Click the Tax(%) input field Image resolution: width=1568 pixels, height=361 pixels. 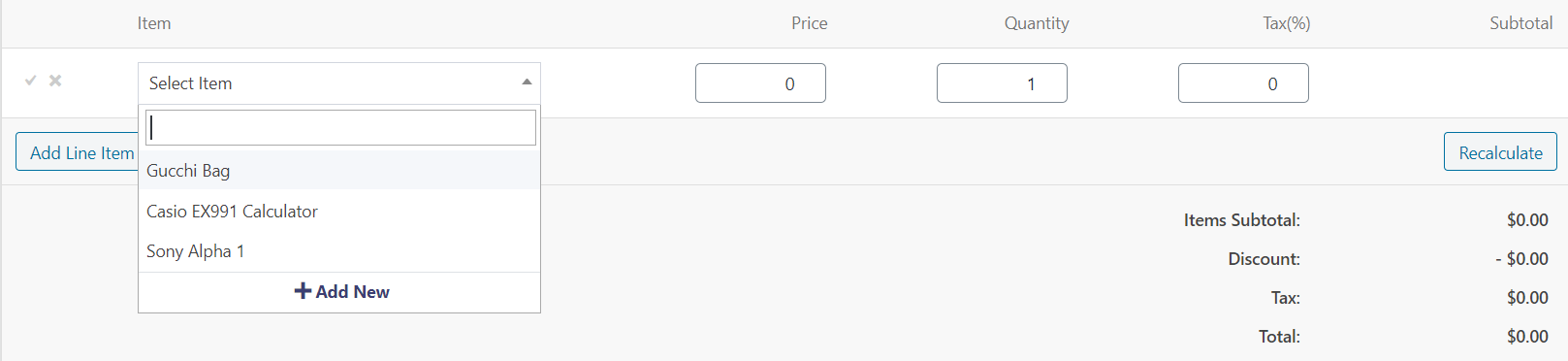(1243, 83)
